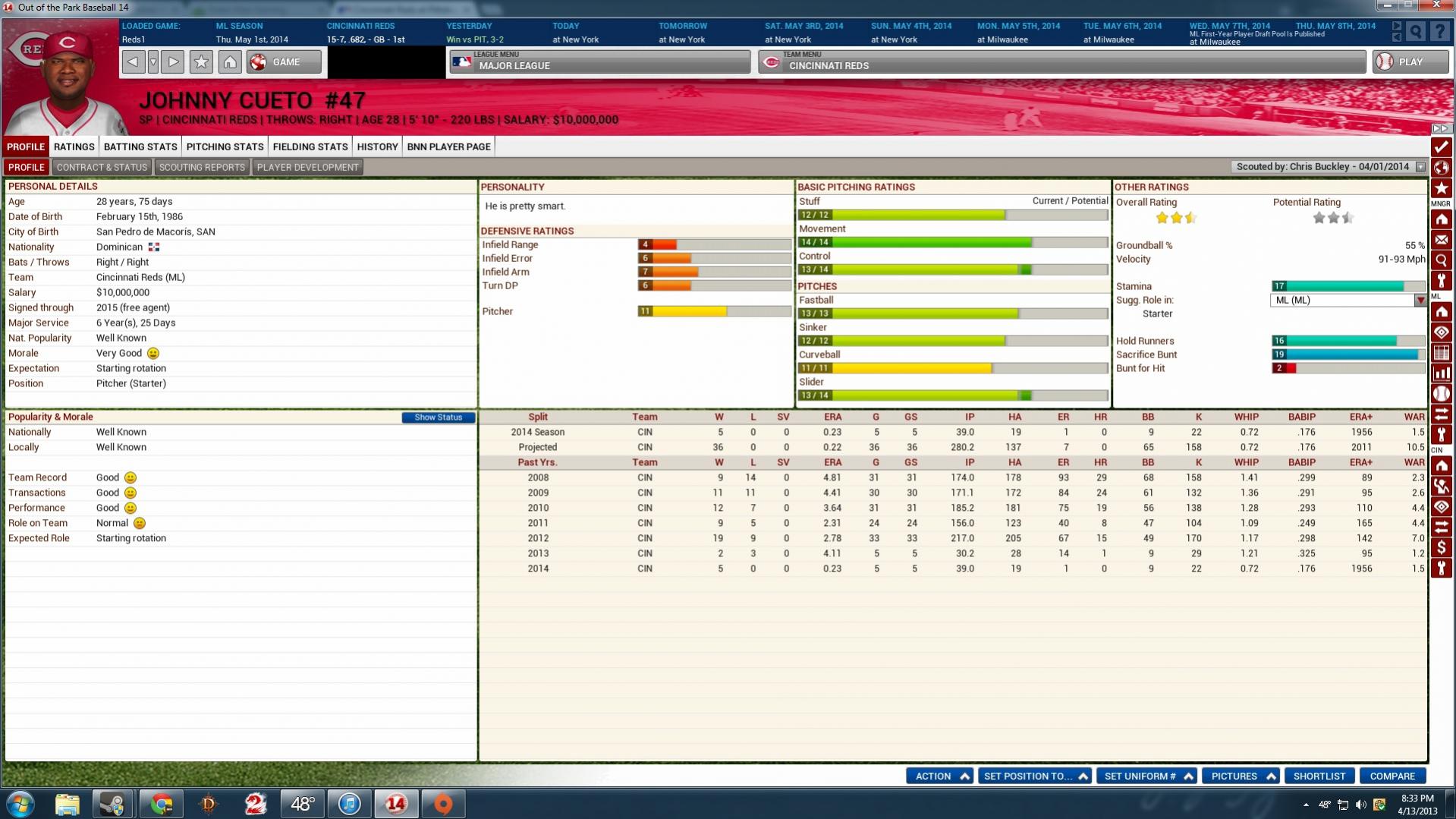Switch to FIELDING STATS tab
1456x819 pixels.
coord(310,146)
